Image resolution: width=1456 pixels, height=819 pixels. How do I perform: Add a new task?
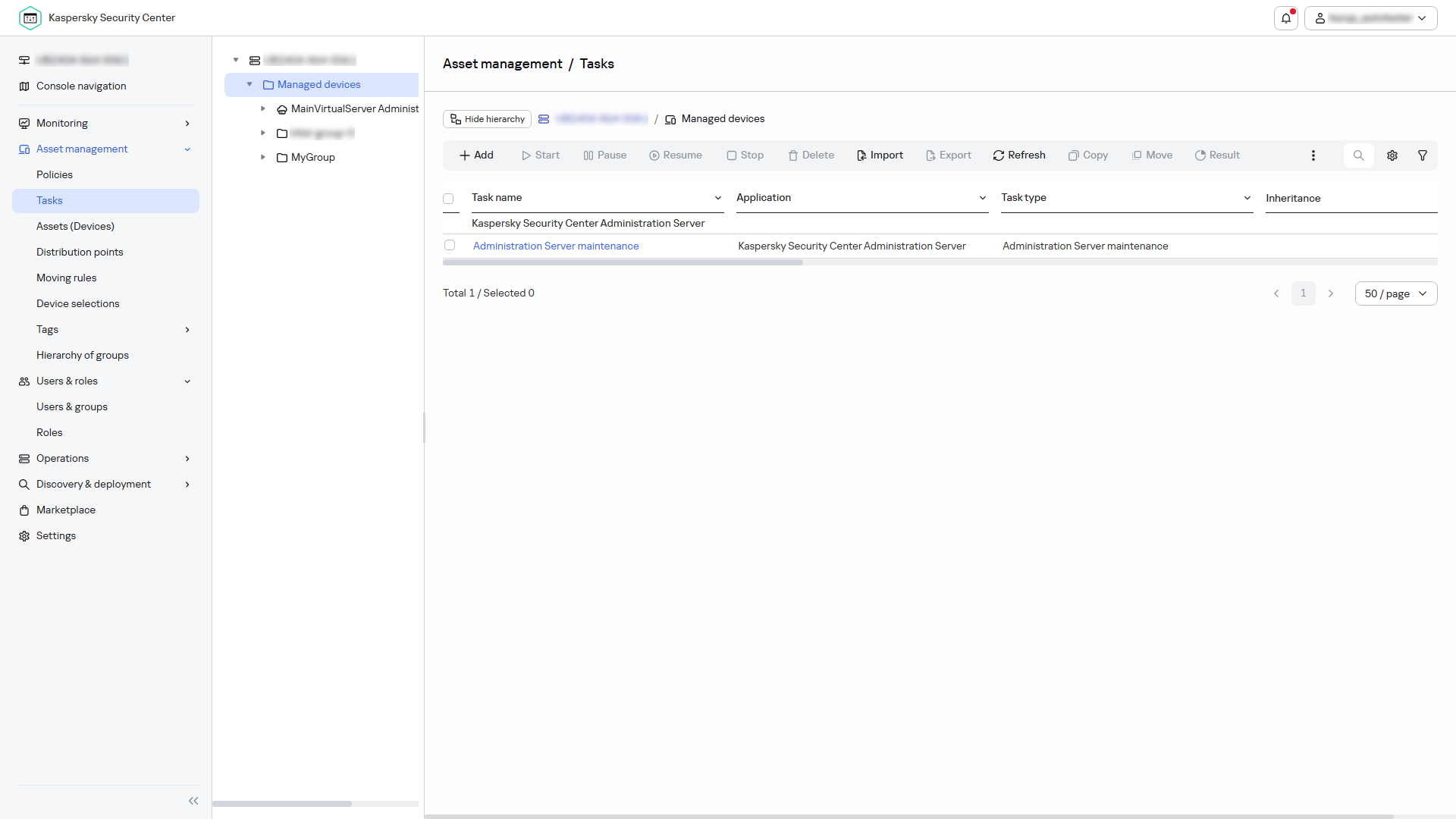(x=476, y=155)
